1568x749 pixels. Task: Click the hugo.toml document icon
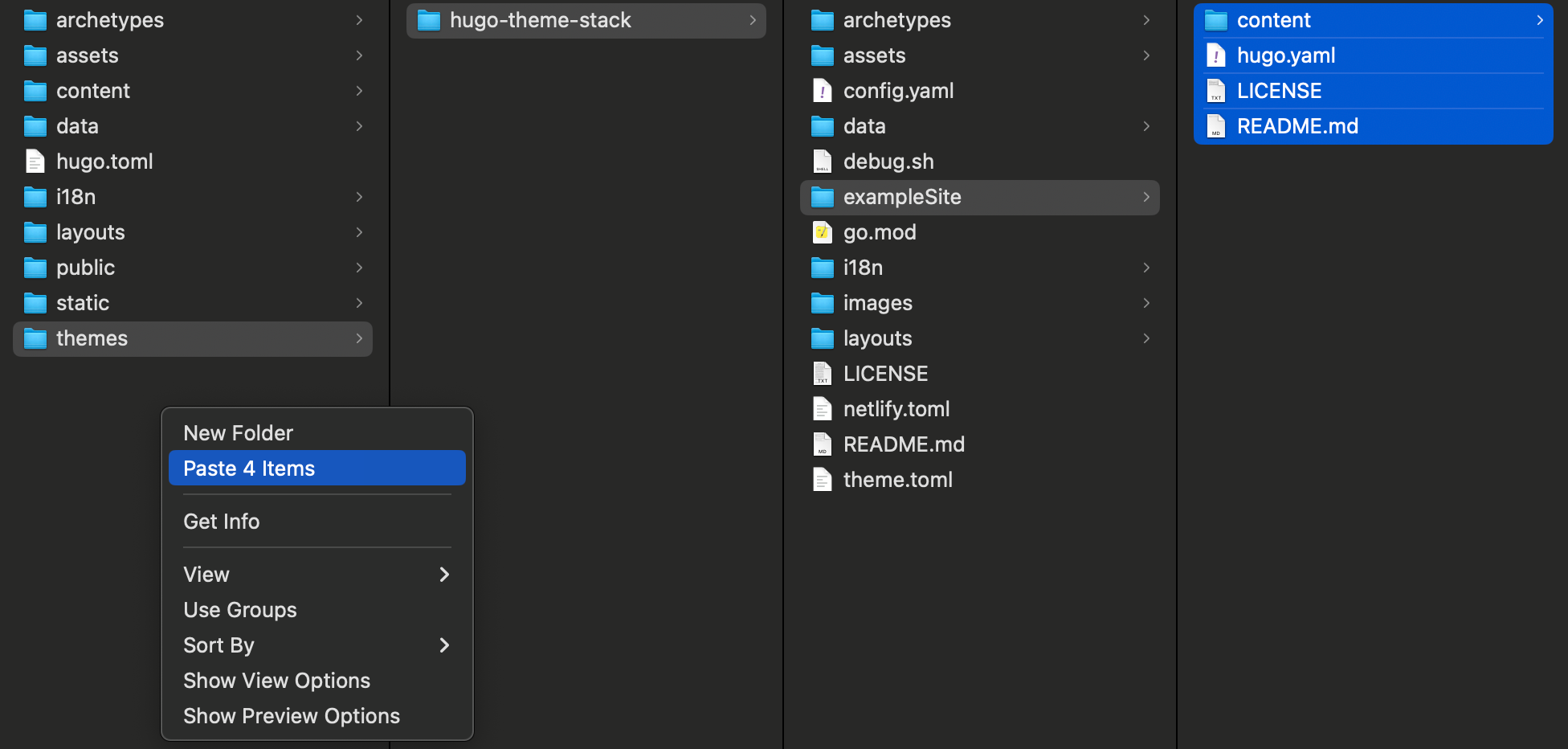click(35, 162)
